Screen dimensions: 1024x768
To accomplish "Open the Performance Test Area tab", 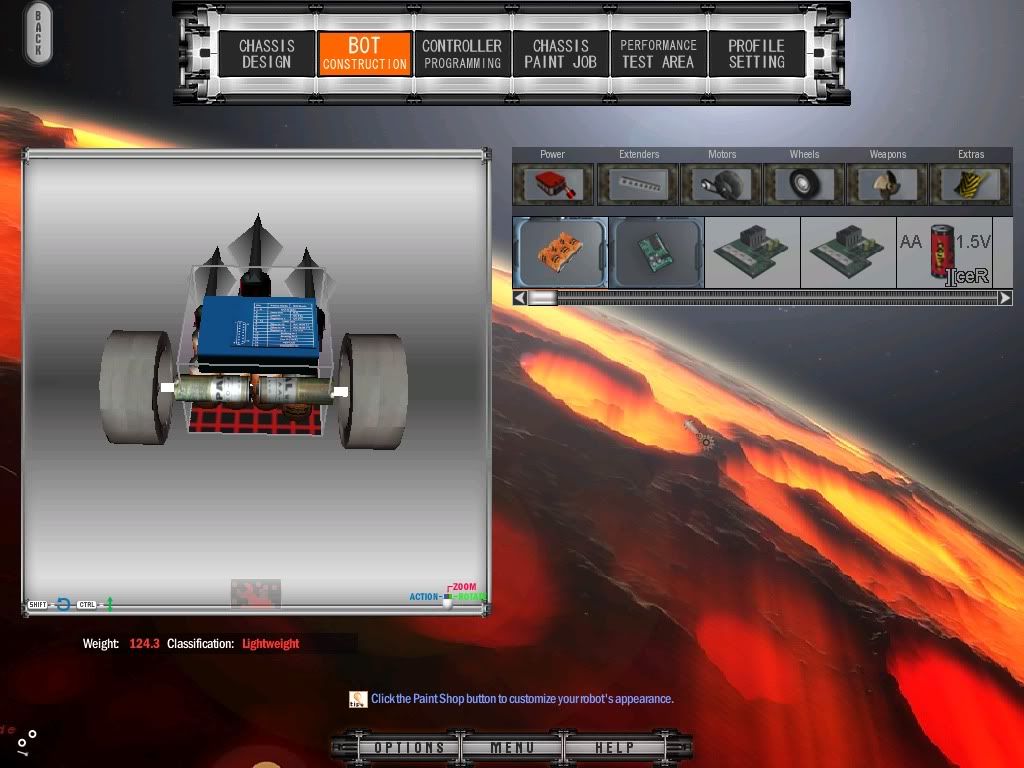I will pyautogui.click(x=658, y=54).
